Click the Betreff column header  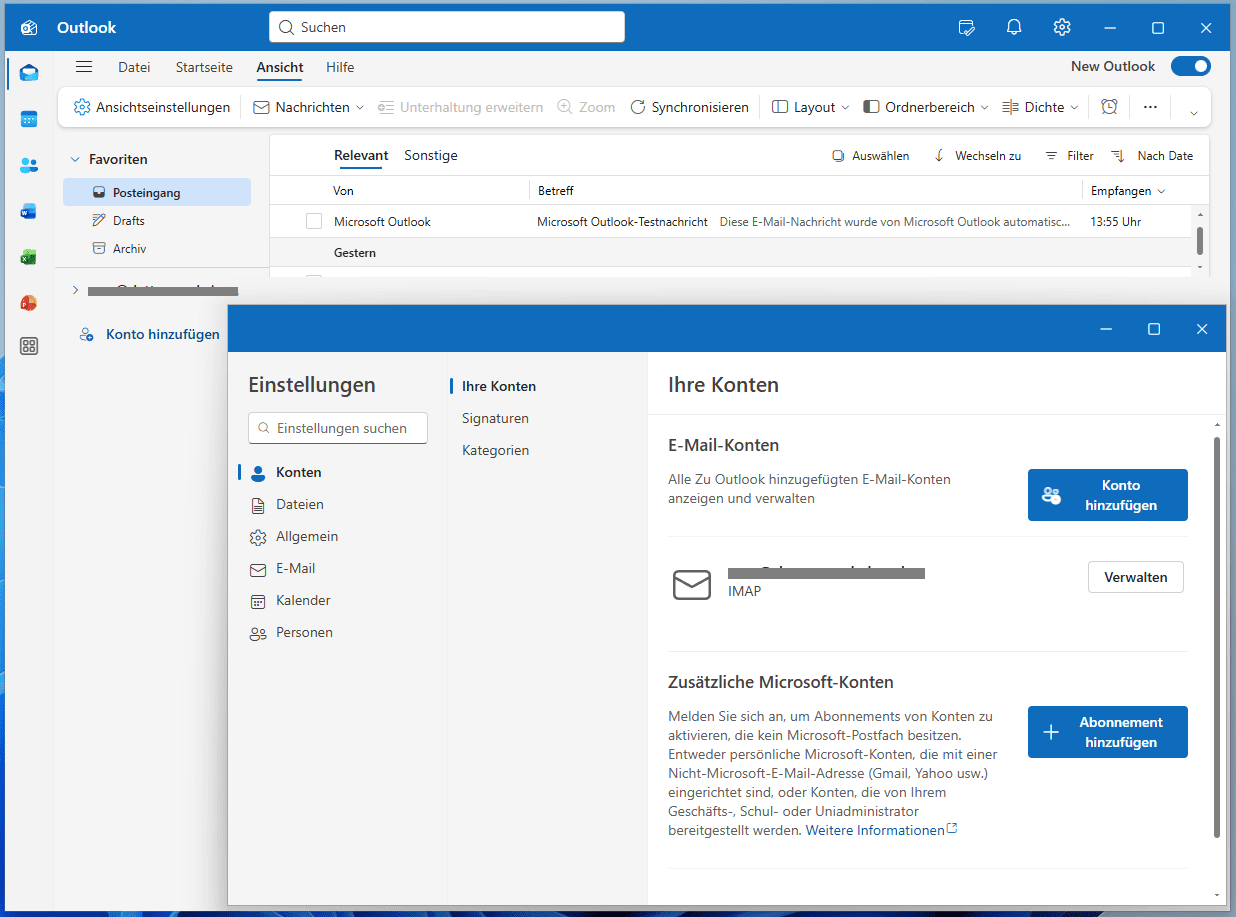click(x=556, y=190)
